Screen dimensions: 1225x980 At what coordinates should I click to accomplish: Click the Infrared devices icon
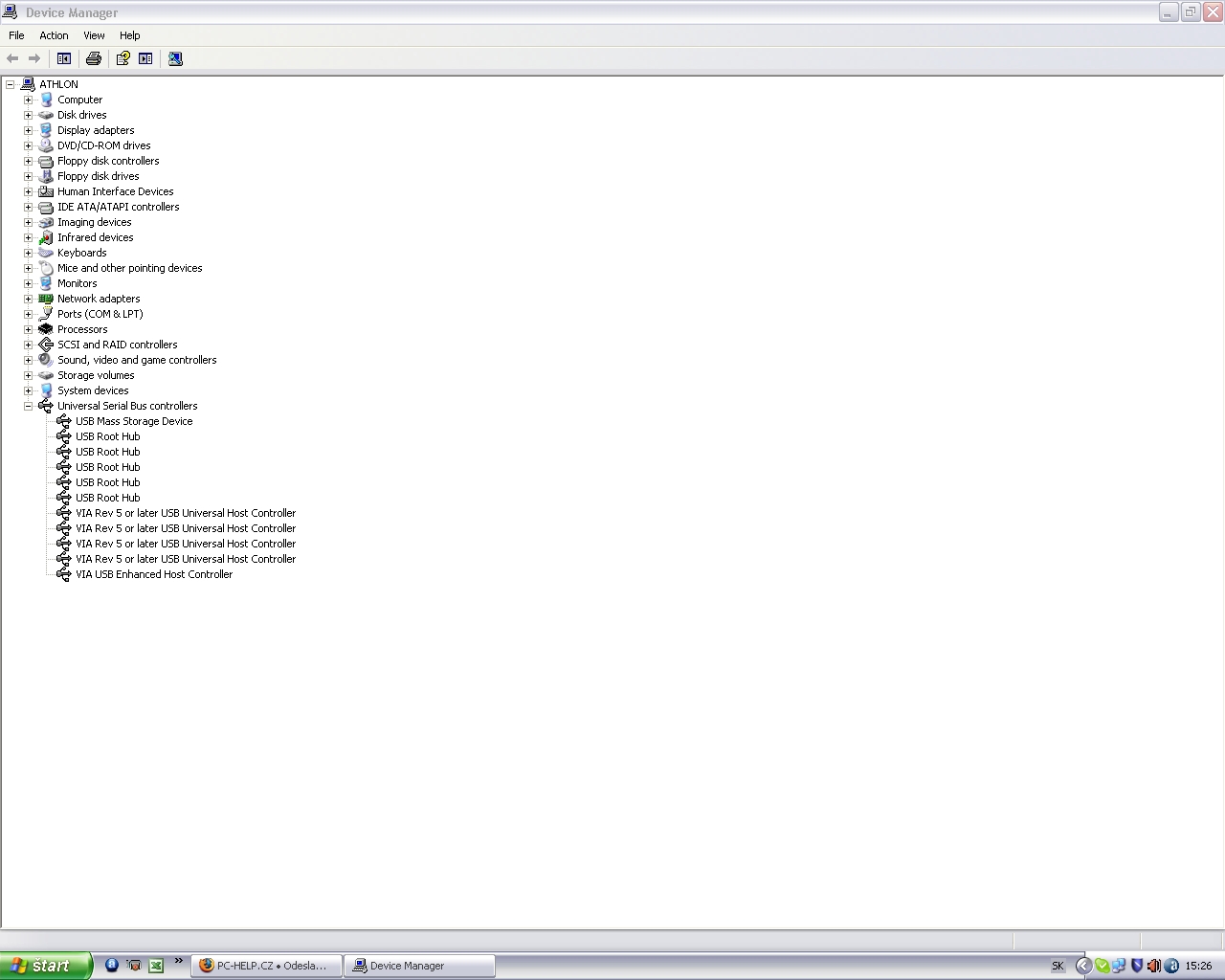46,237
